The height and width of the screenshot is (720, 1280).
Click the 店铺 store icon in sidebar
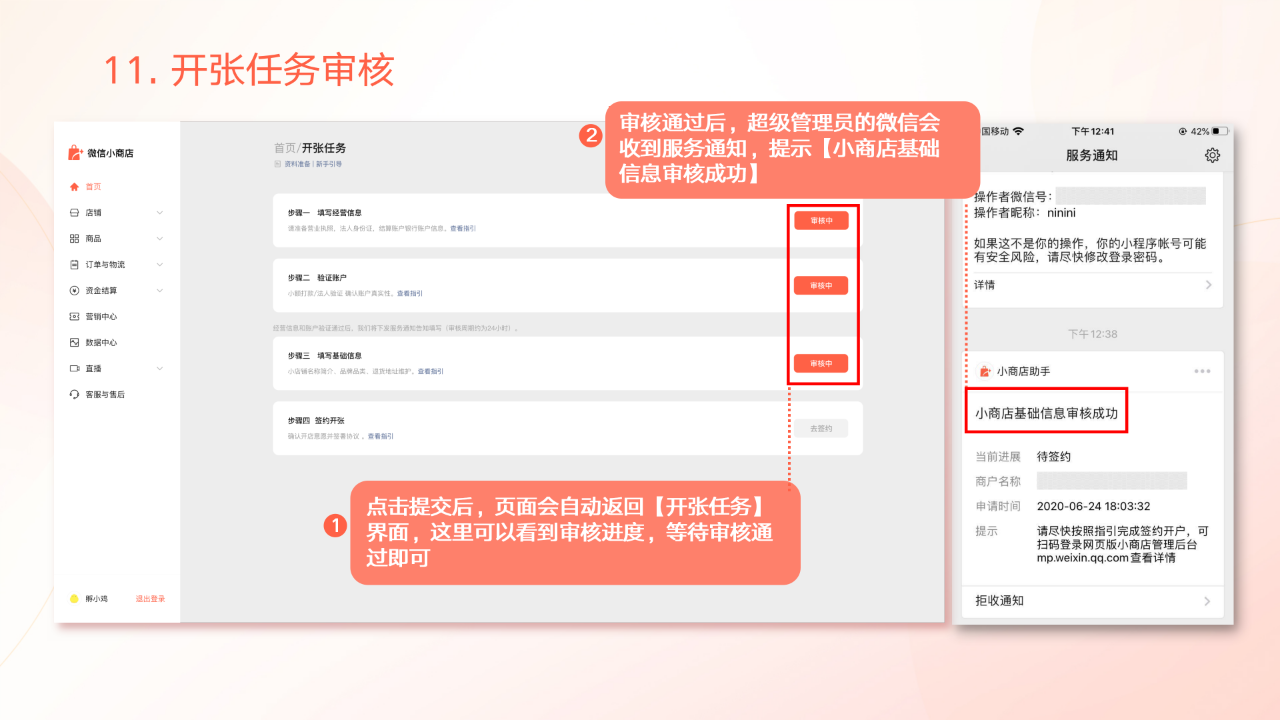(x=74, y=213)
